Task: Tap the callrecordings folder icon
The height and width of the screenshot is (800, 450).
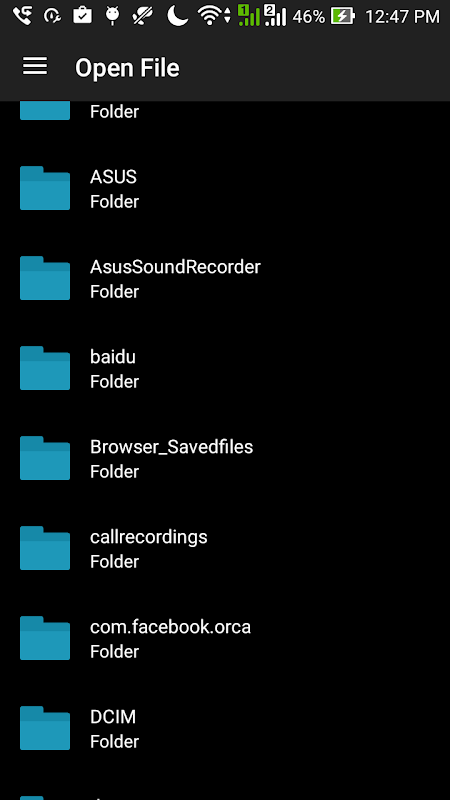Action: (x=45, y=548)
